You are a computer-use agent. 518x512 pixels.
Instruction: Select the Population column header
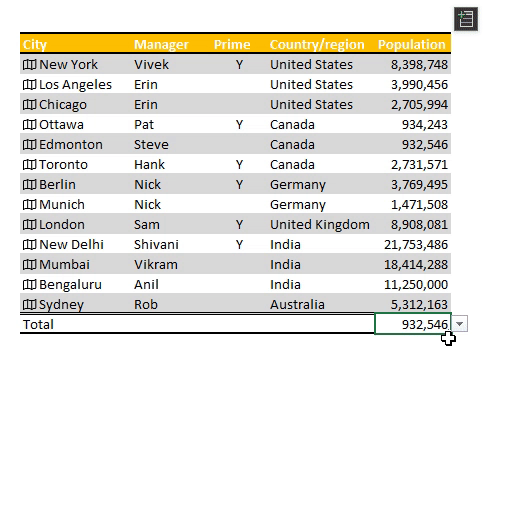(413, 44)
